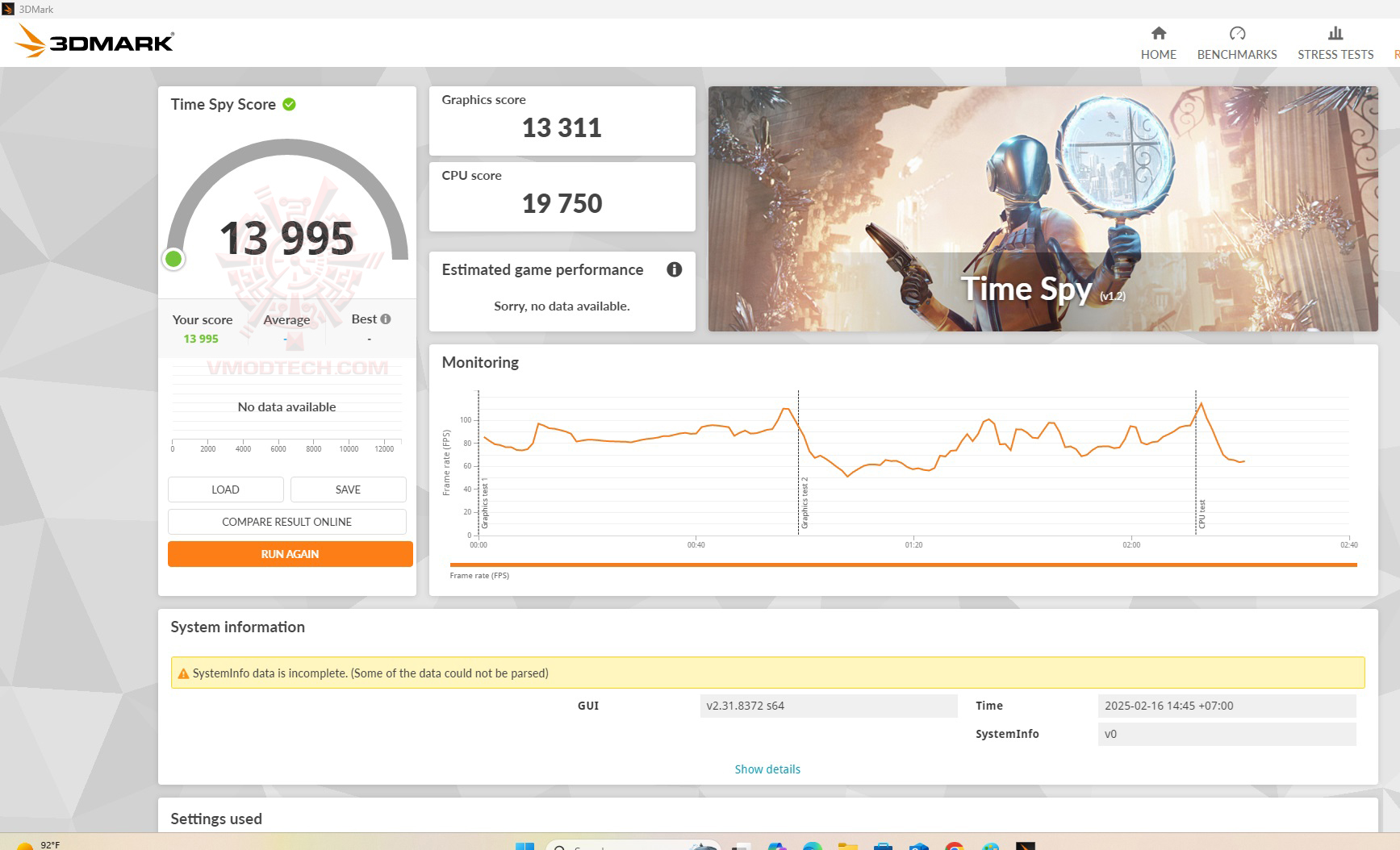Image resolution: width=1400 pixels, height=850 pixels.
Task: Click the green dot on the score gauge
Action: coord(173,259)
